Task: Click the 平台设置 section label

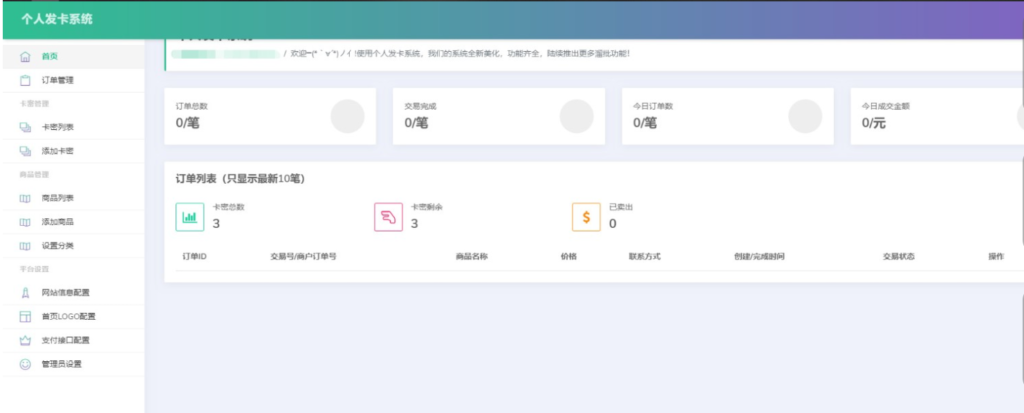Action: 34,269
